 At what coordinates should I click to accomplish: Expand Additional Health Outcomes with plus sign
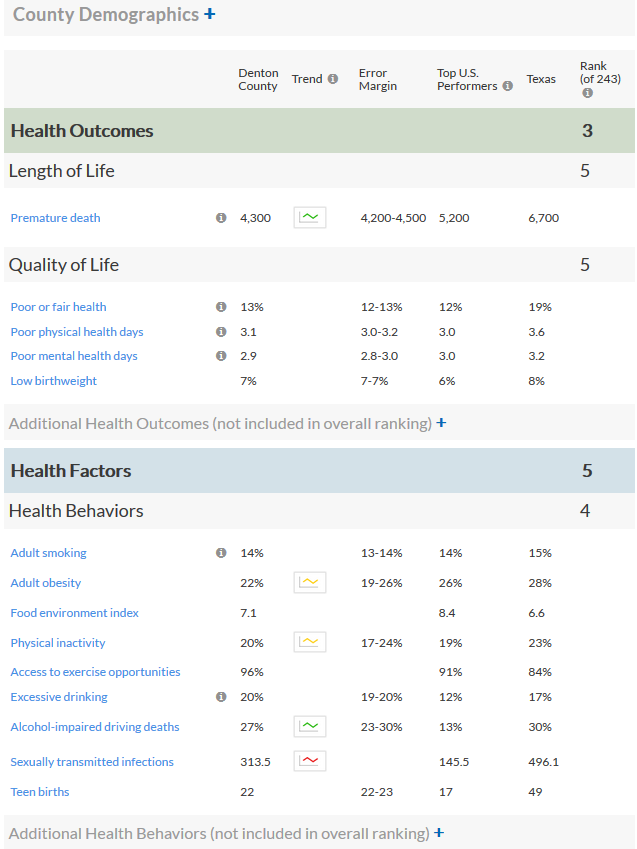(x=441, y=423)
